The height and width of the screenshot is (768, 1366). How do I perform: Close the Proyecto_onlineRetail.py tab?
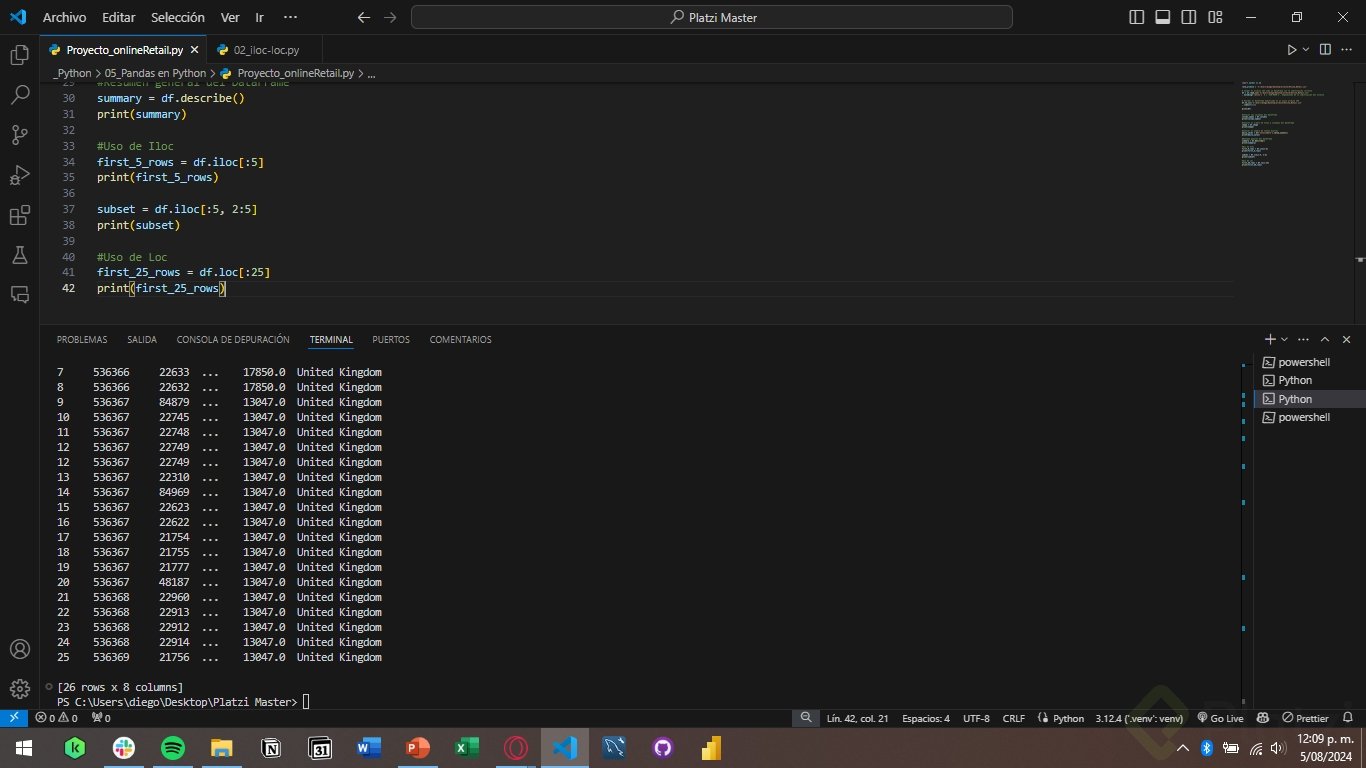click(194, 50)
